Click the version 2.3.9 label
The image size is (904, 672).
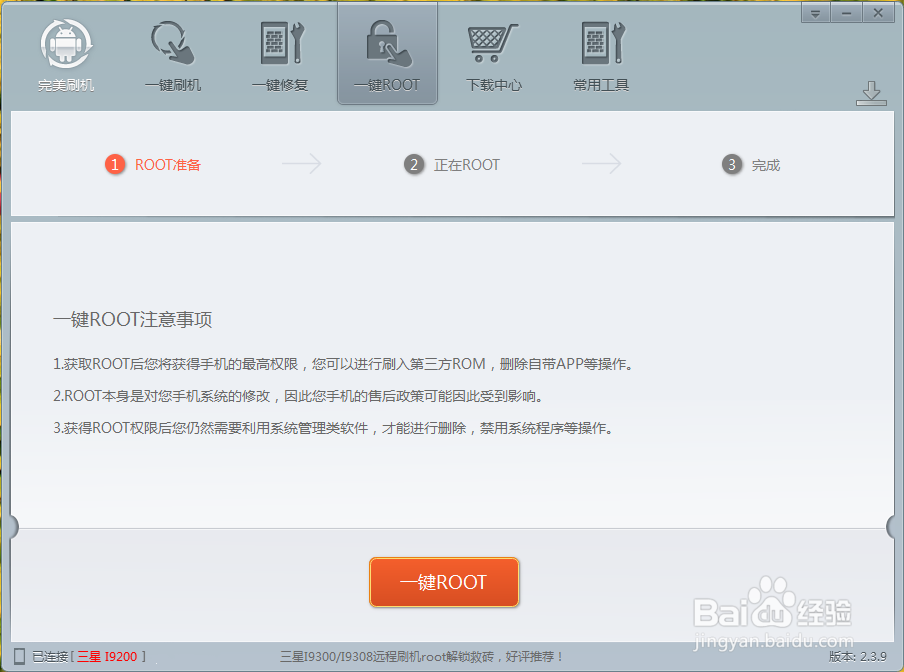pos(858,656)
